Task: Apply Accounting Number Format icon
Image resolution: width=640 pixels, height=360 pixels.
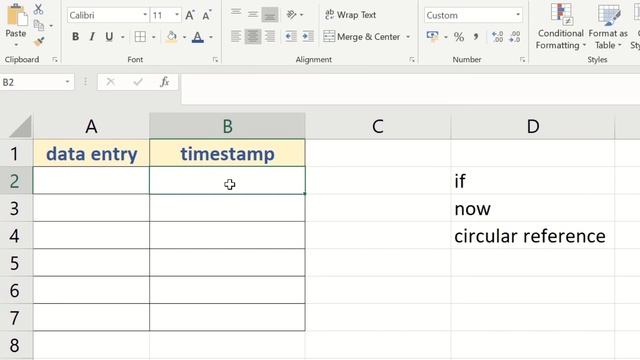Action: (x=433, y=37)
